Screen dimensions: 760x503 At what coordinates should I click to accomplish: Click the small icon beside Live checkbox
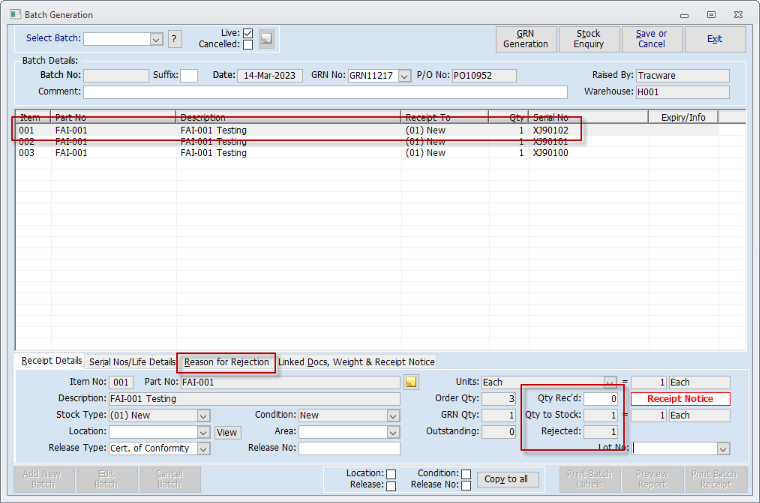pyautogui.click(x=266, y=39)
